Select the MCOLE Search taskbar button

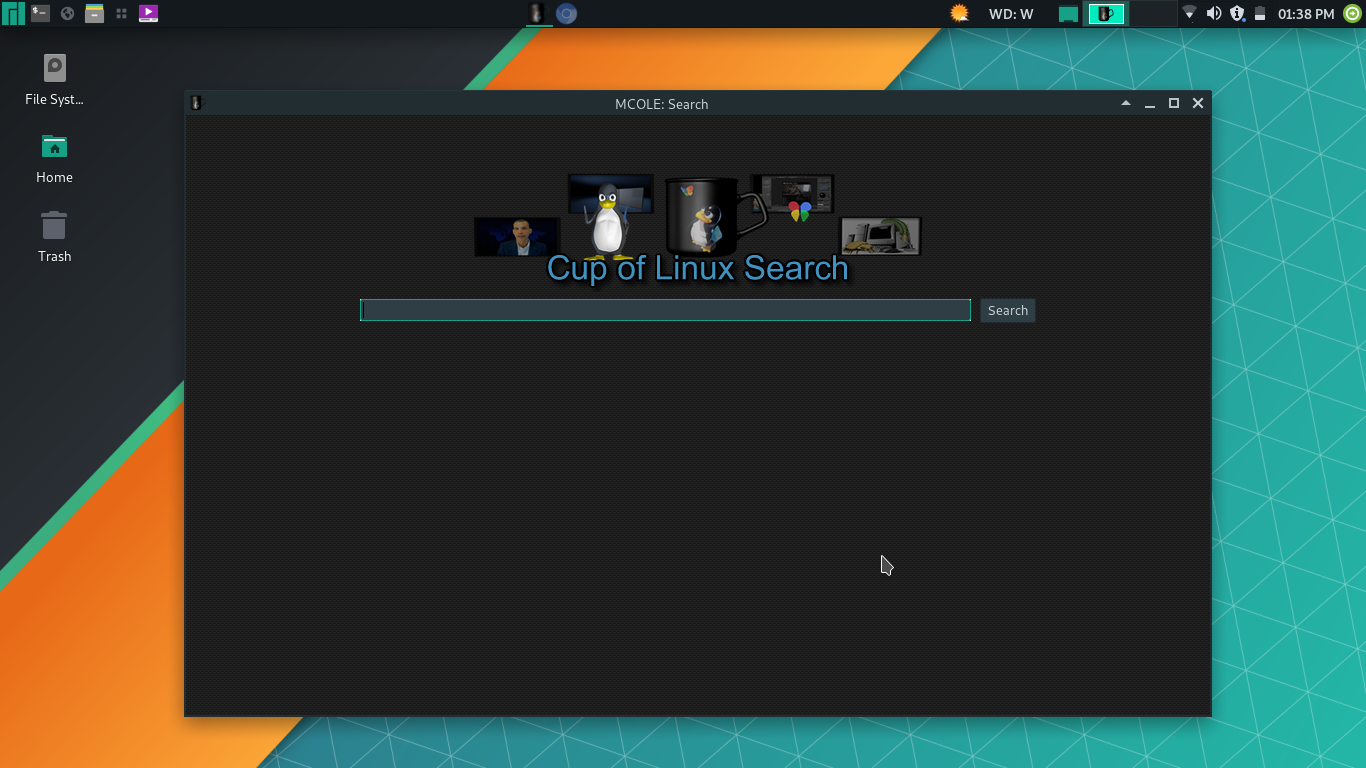tap(538, 13)
